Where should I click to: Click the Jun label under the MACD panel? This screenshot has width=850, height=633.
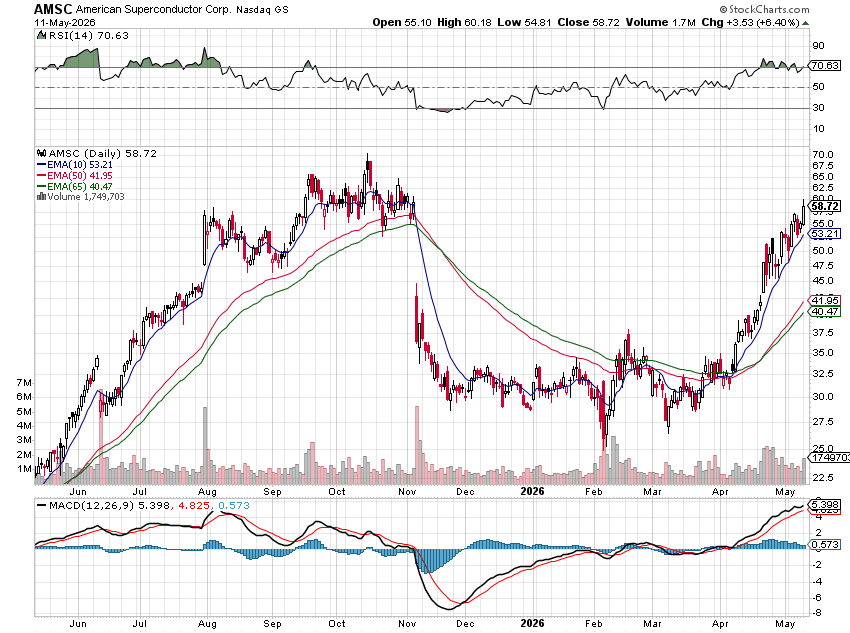point(78,623)
